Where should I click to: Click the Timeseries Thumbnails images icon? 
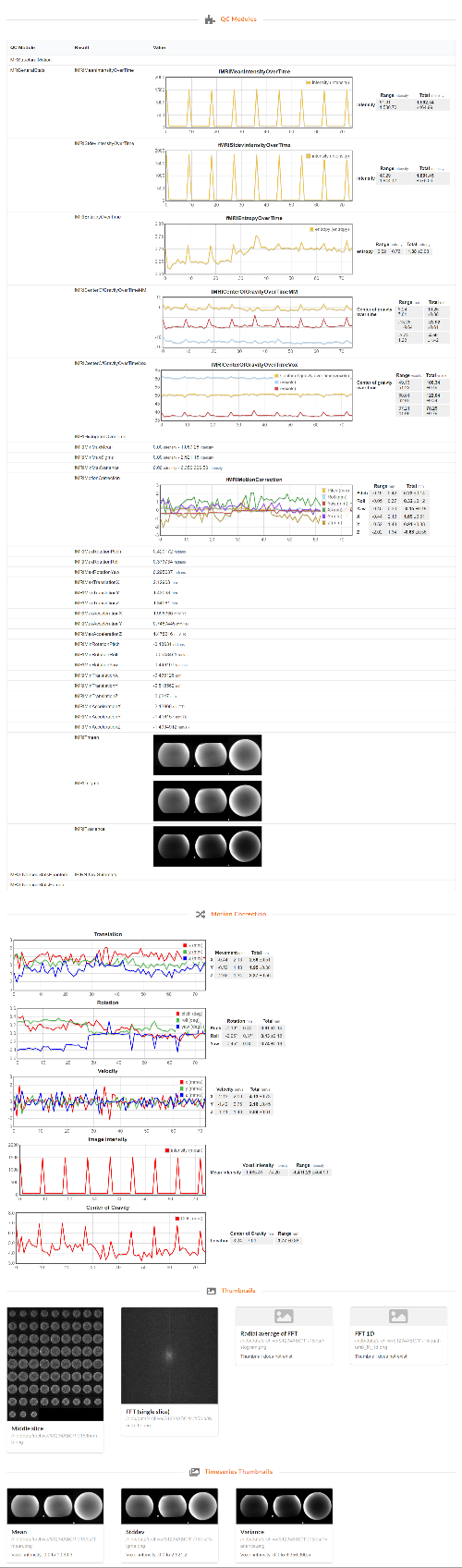[x=195, y=1472]
